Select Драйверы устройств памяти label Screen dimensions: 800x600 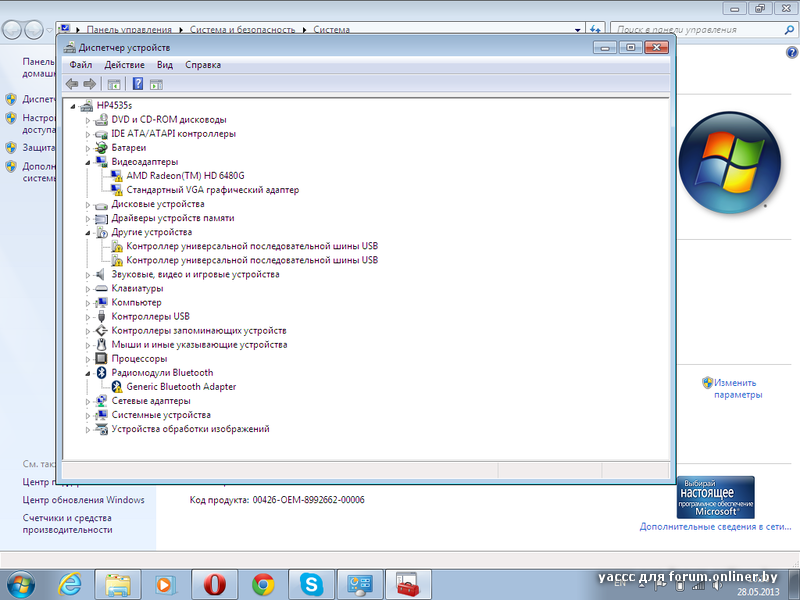(x=173, y=218)
